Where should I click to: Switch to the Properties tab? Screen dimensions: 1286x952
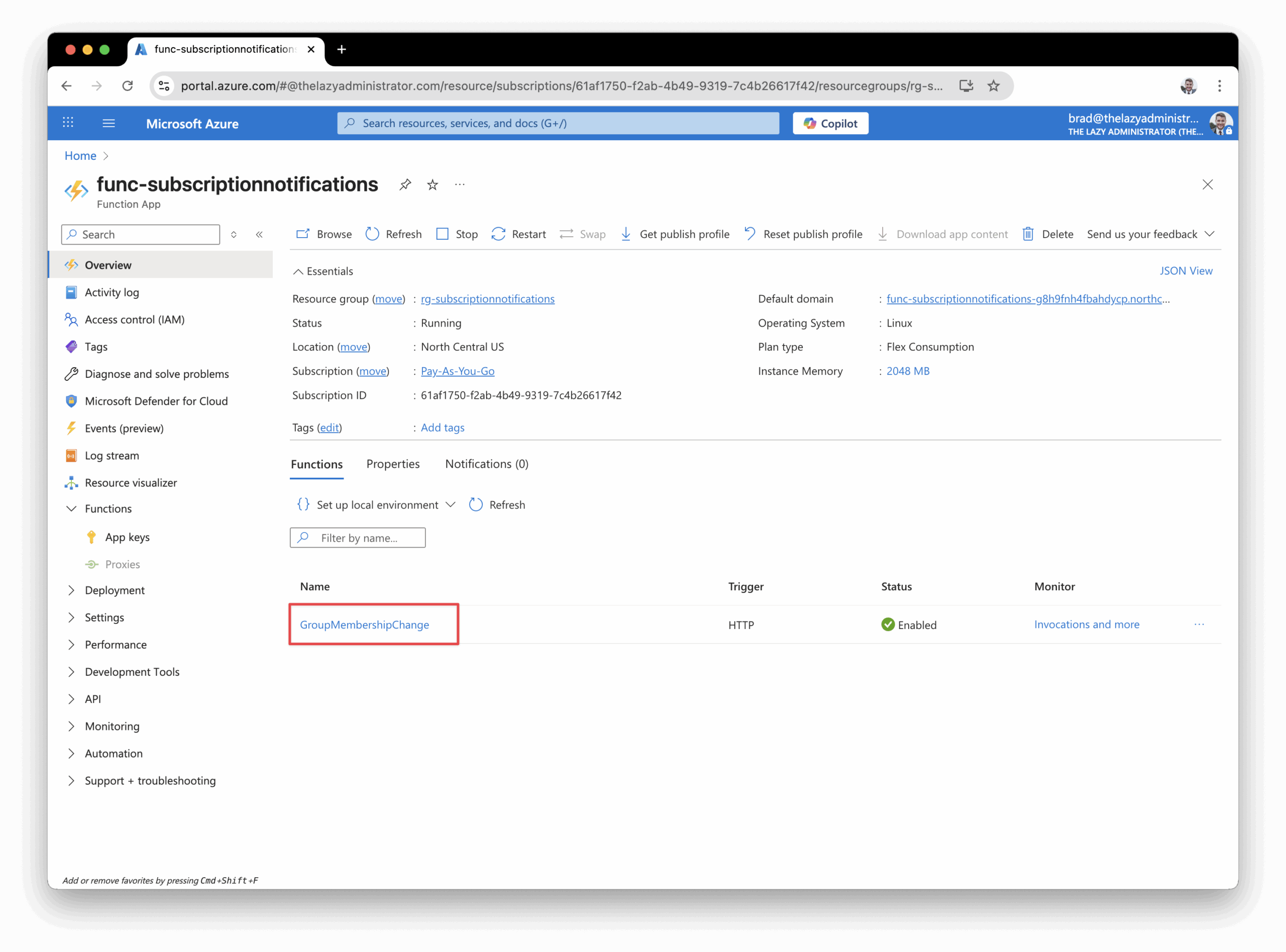(393, 464)
